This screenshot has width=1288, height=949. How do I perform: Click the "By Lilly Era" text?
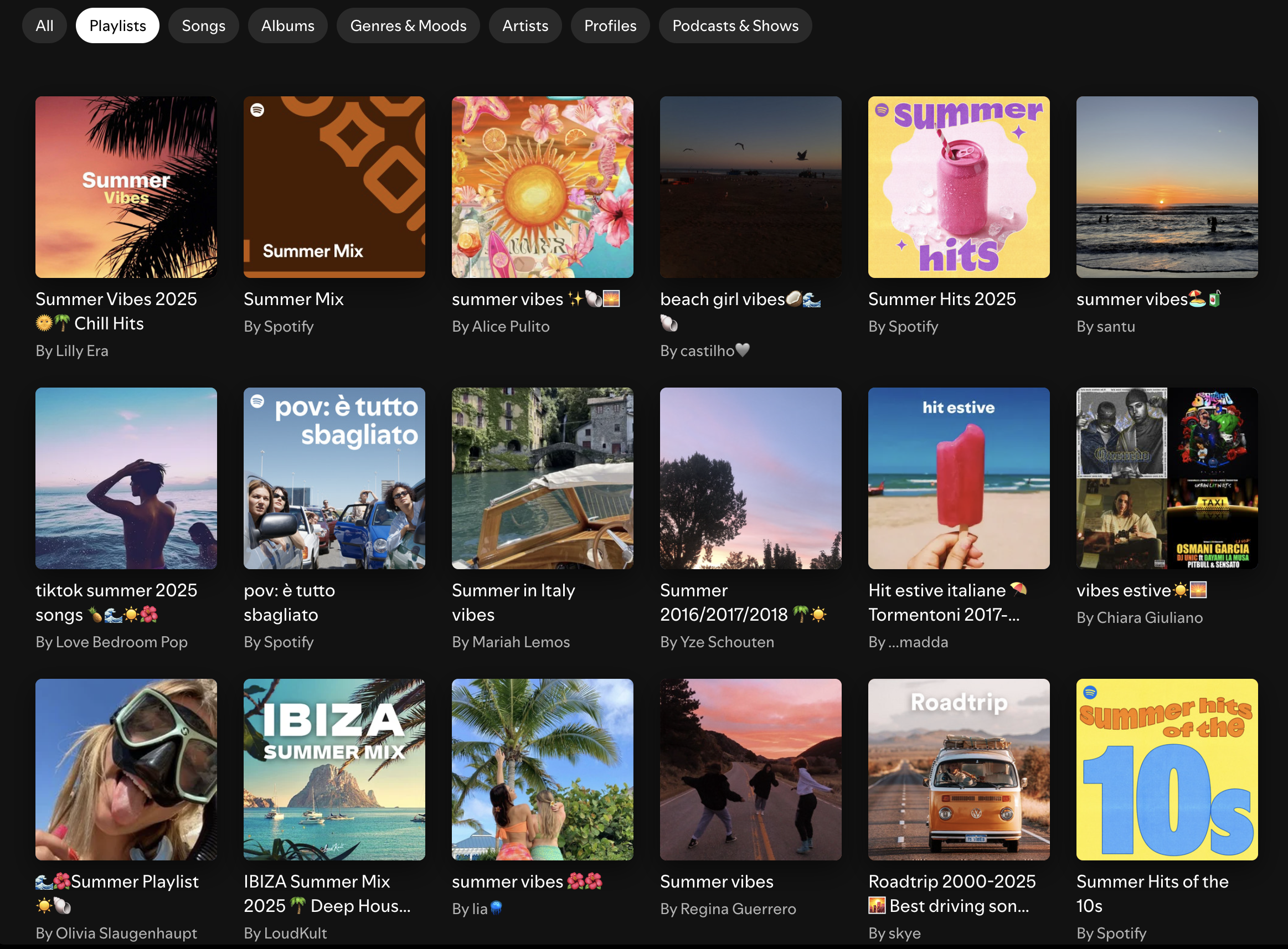72,350
